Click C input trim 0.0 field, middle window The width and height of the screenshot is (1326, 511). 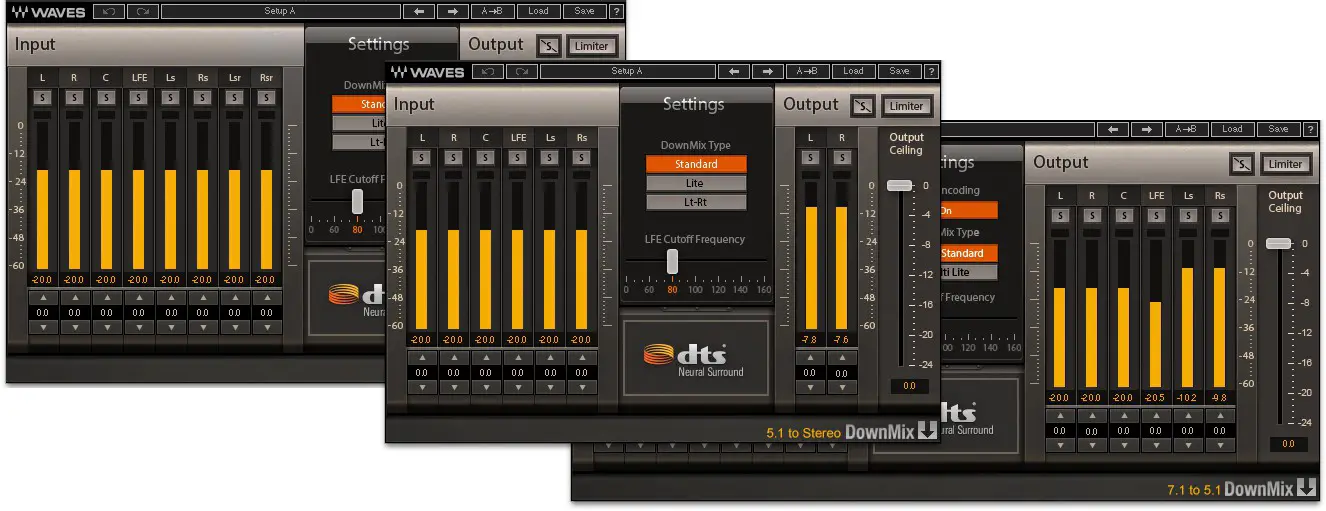[x=486, y=372]
